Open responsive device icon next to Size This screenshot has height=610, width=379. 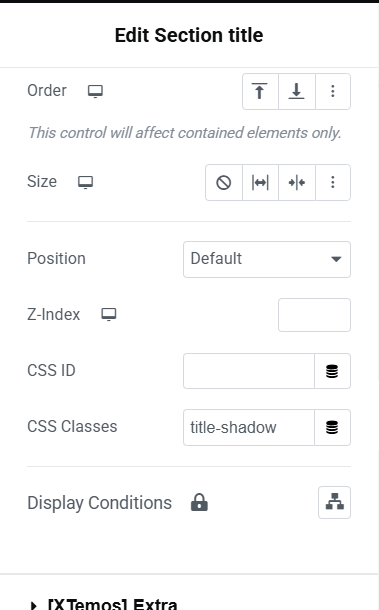(86, 182)
